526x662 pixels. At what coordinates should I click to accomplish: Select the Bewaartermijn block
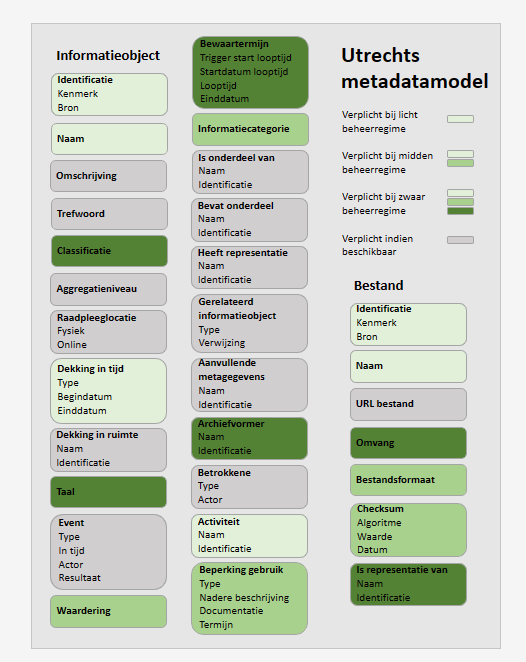[250, 72]
